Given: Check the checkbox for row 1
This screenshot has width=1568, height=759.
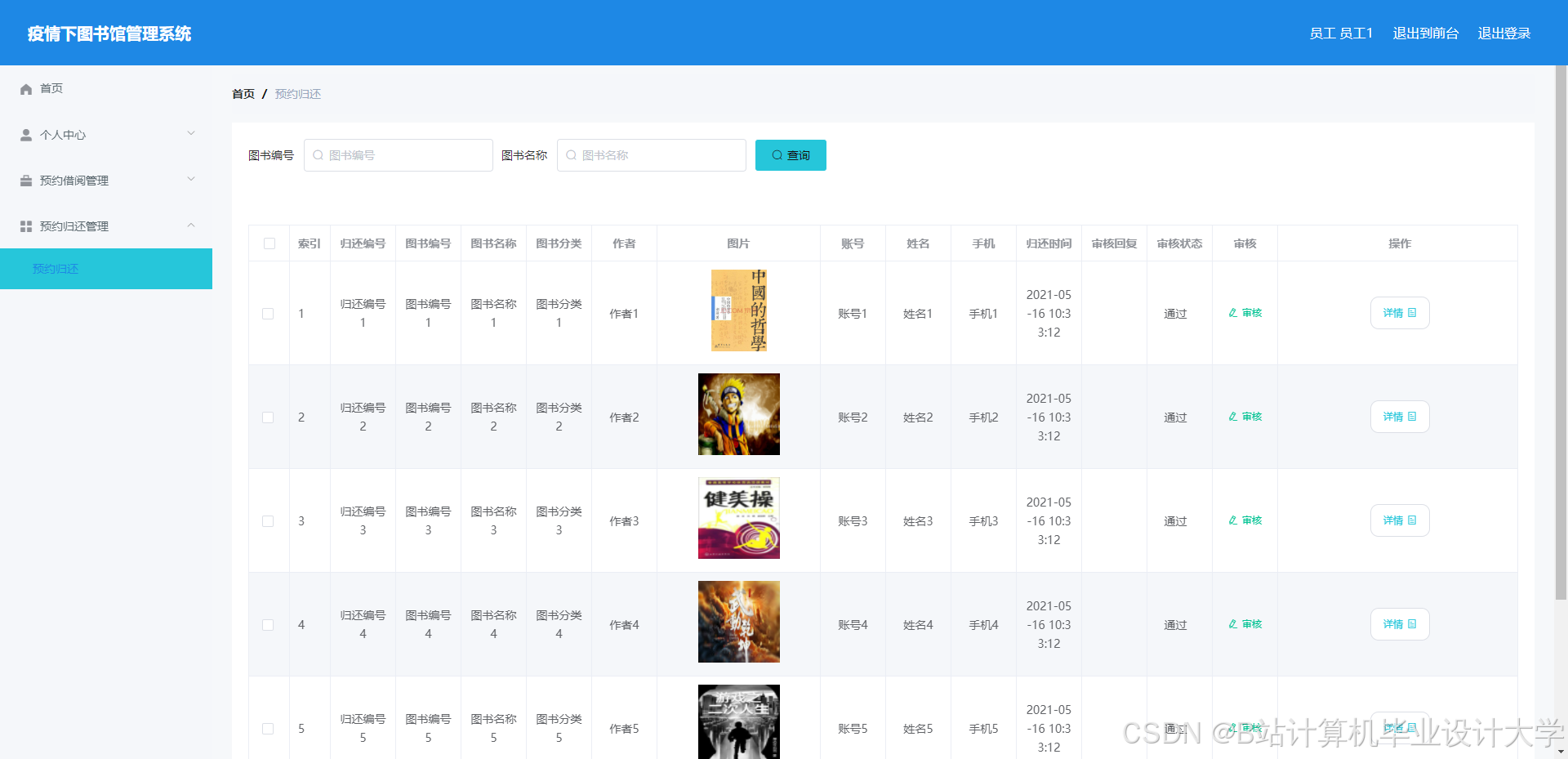Looking at the screenshot, I should [268, 314].
